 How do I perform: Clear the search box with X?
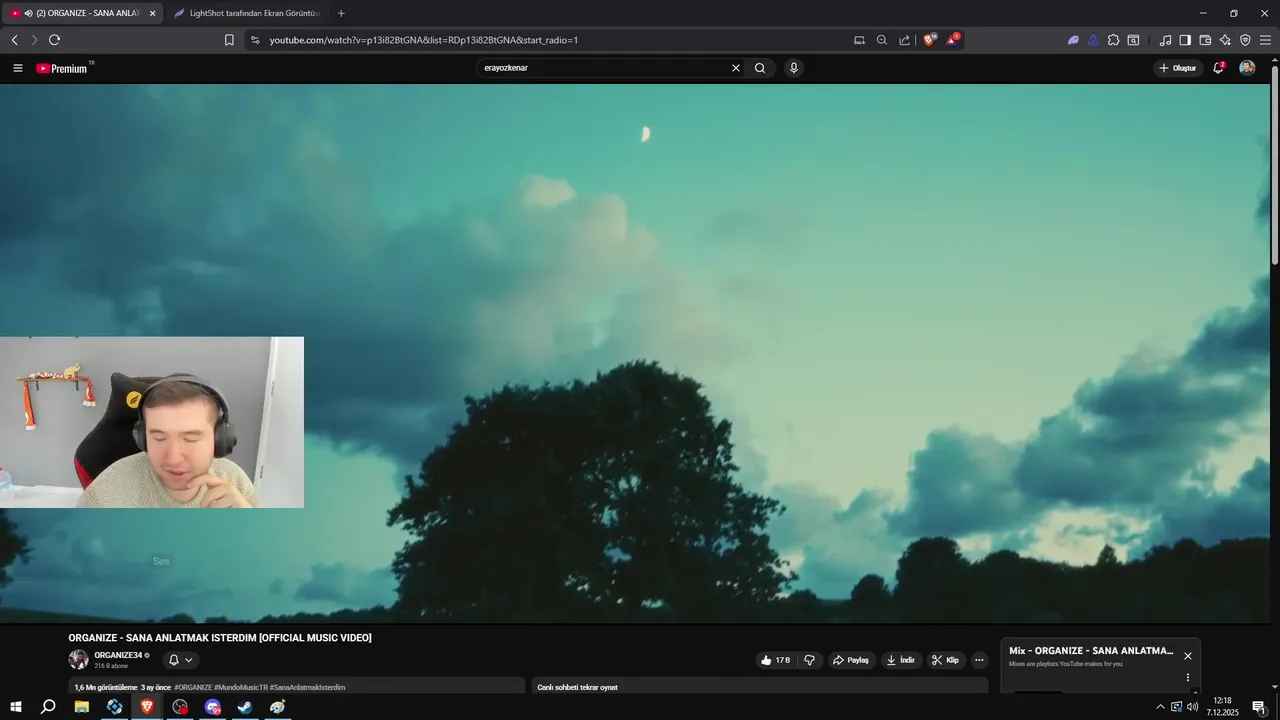(736, 68)
